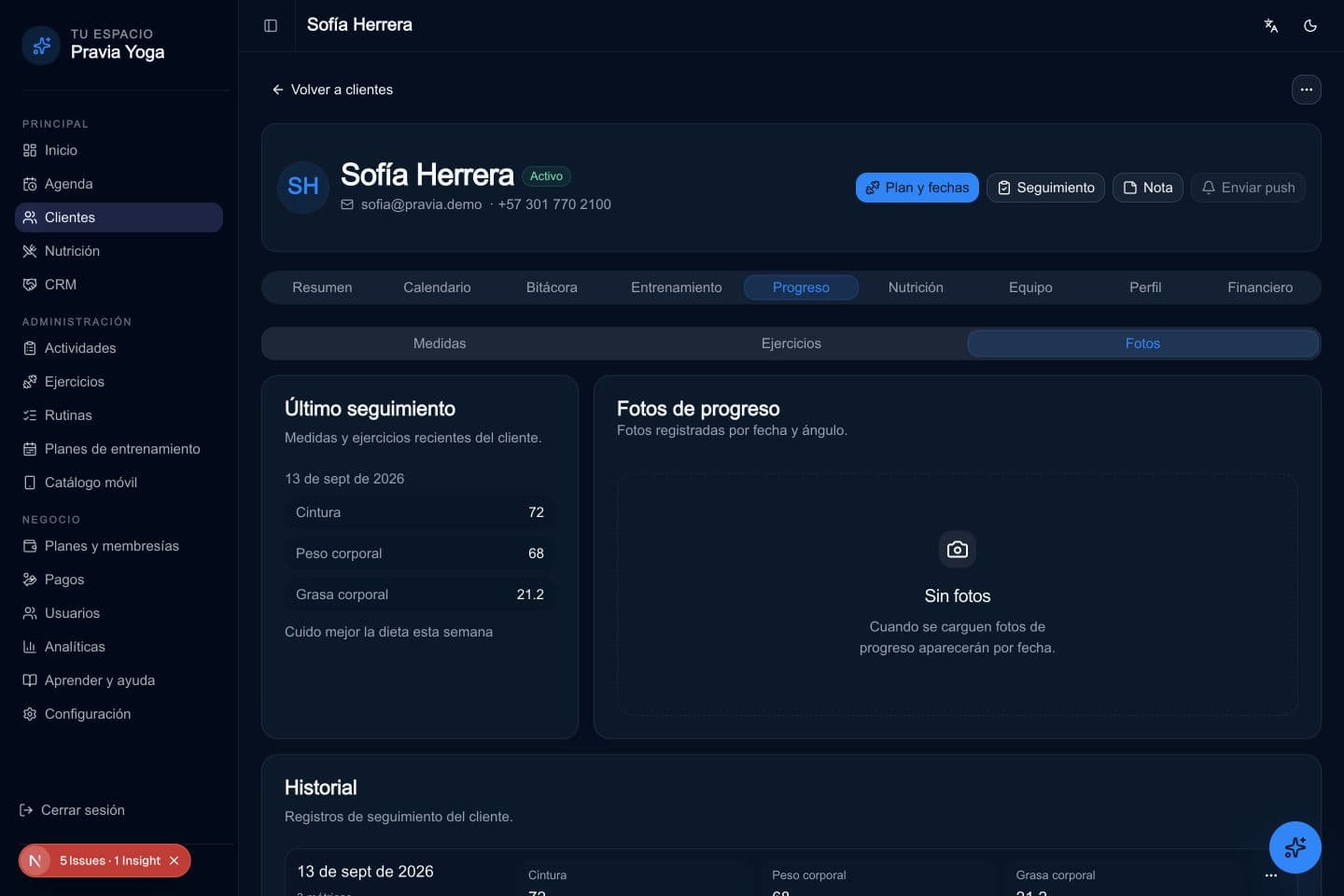Toggle the sidebar panel icon
The width and height of the screenshot is (1344, 896).
271,25
